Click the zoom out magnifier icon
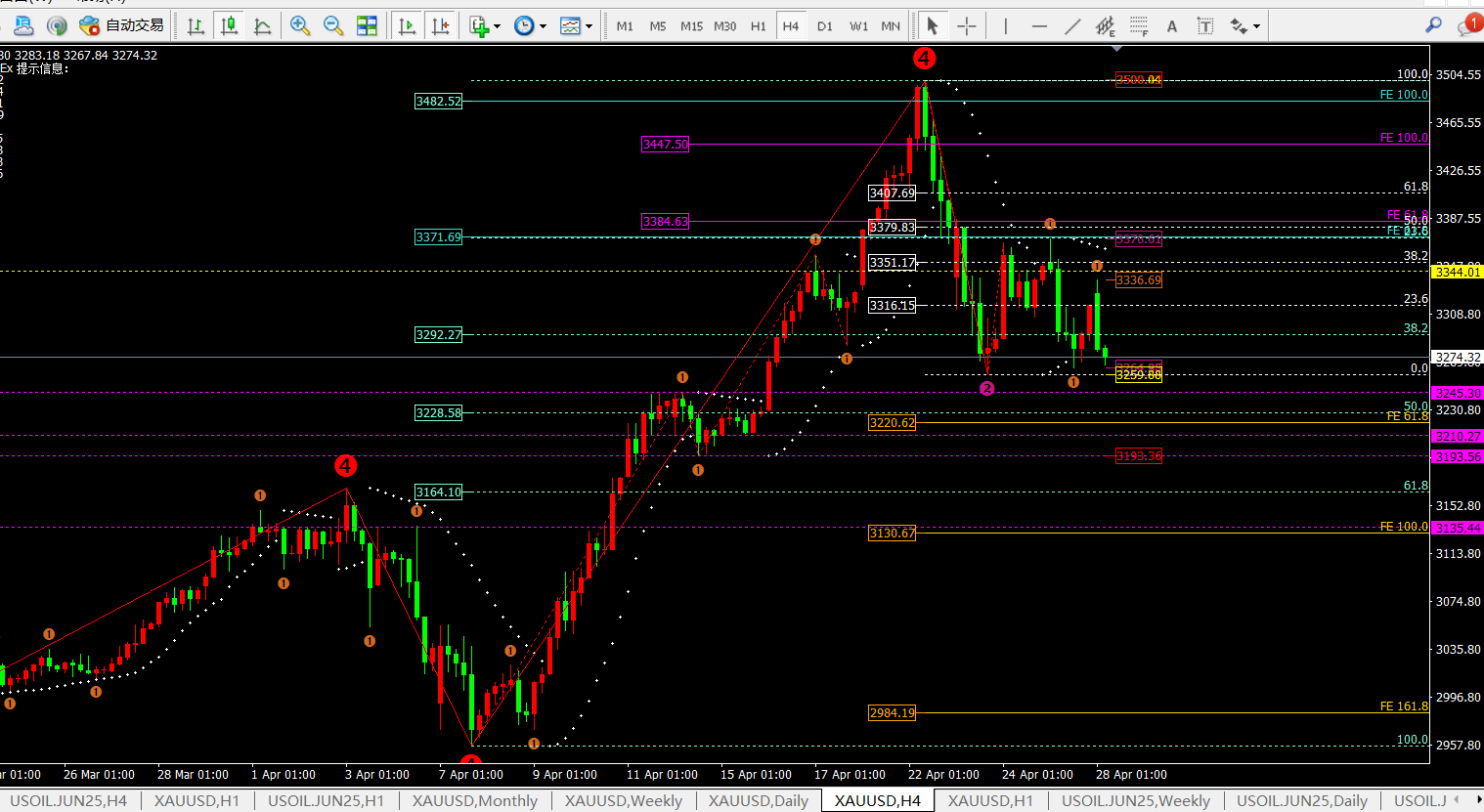1484x812 pixels. point(333,26)
